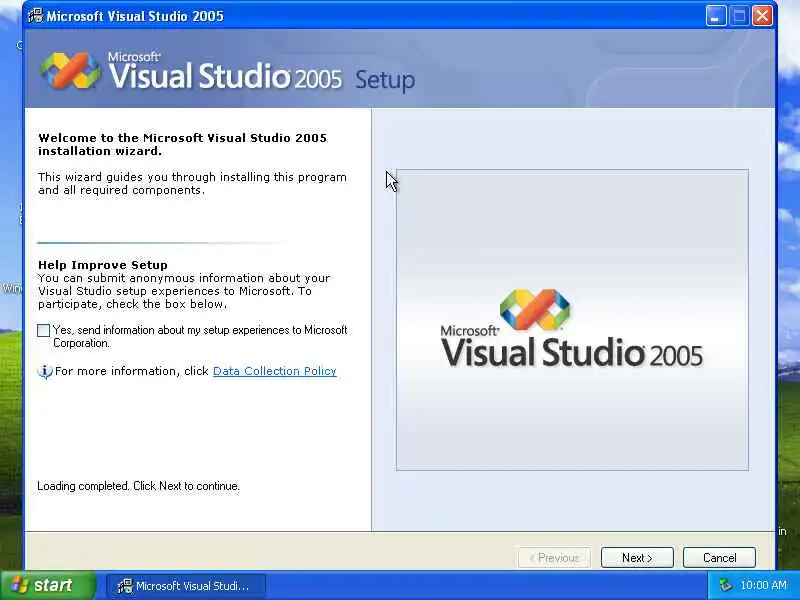
Task: Close the Visual Studio 2005 setup window
Action: pos(762,16)
